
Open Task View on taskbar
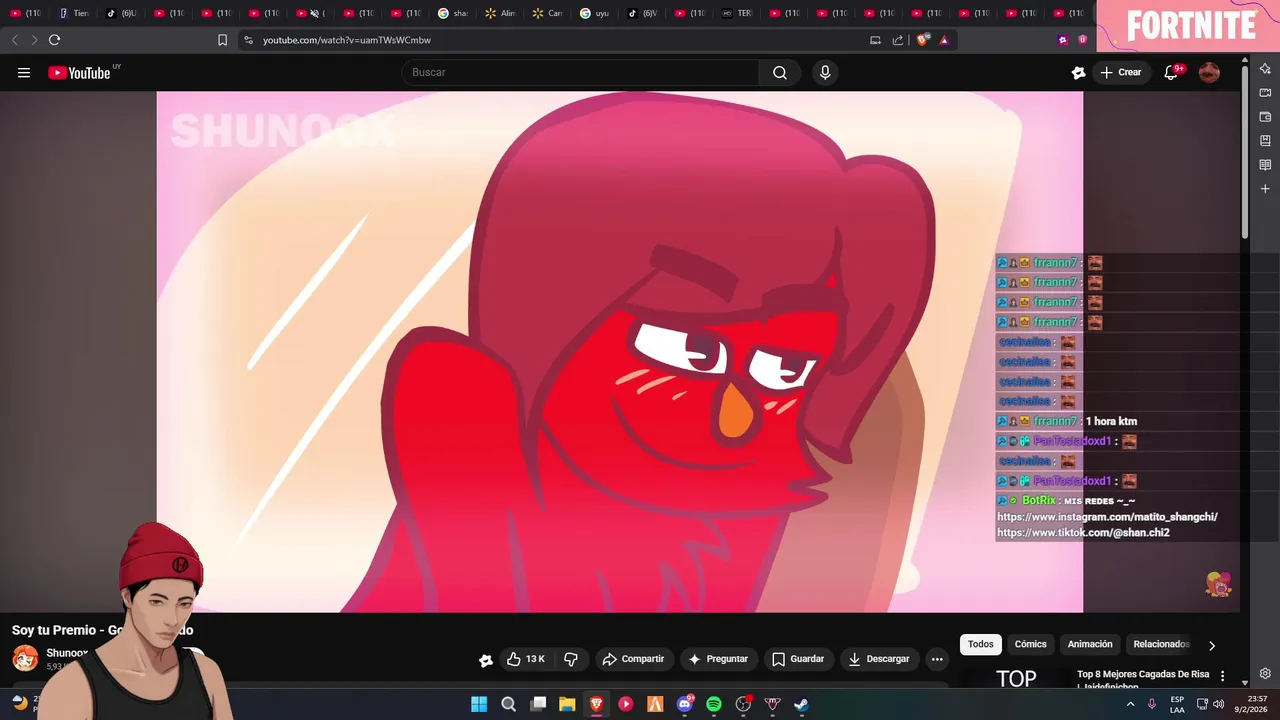(x=538, y=704)
